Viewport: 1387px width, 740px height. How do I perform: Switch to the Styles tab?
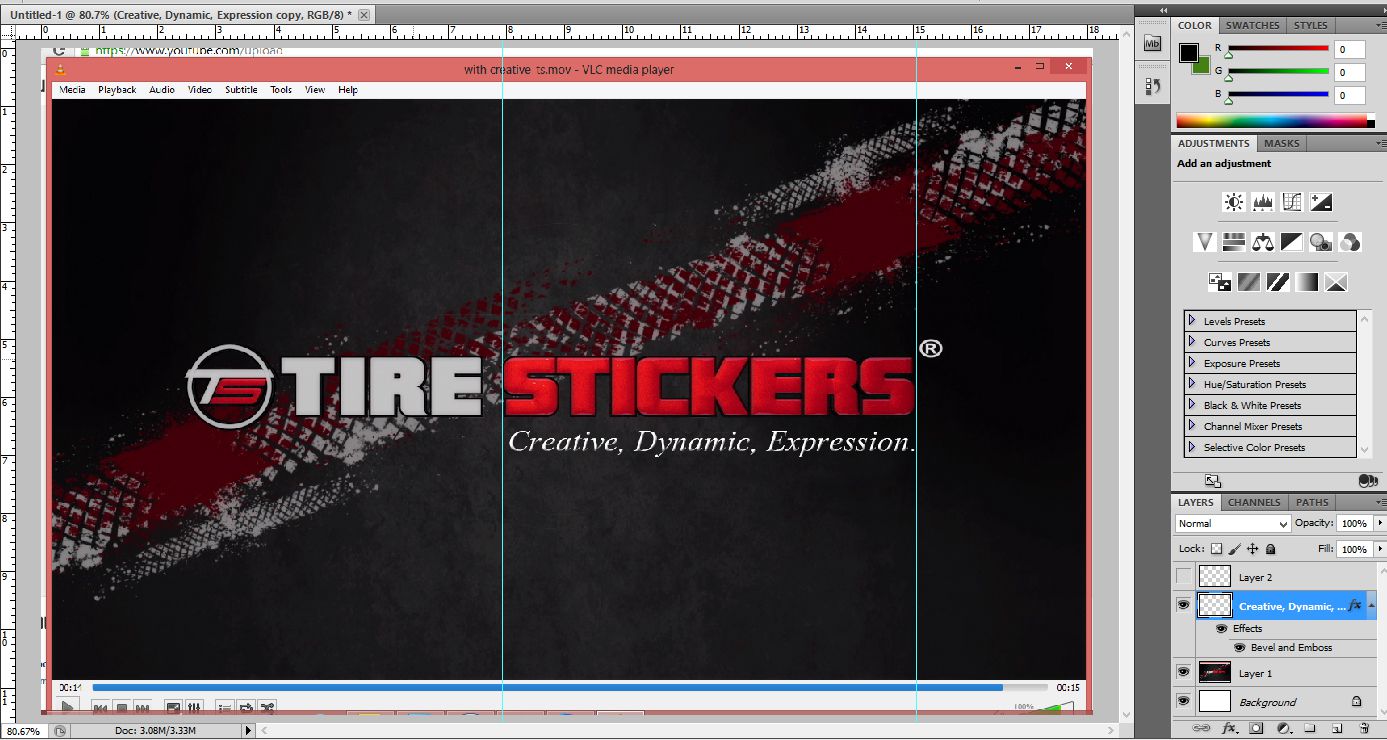(x=1310, y=25)
